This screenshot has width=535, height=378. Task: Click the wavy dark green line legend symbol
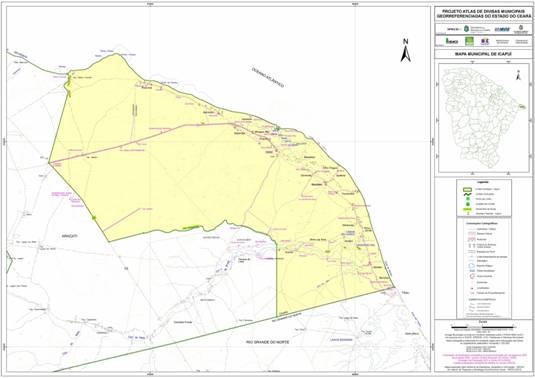(467, 194)
